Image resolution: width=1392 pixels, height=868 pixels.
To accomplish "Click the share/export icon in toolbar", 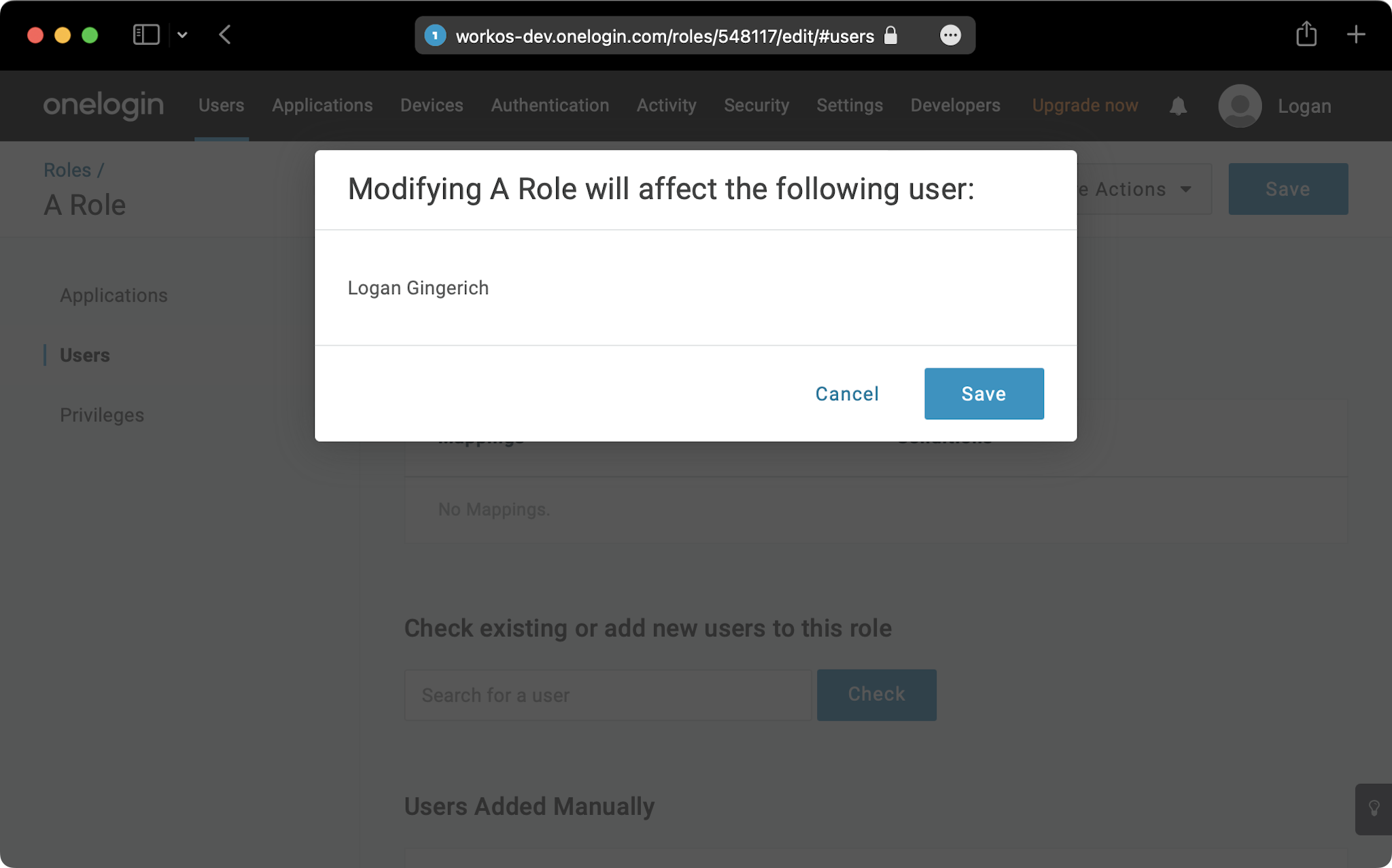I will [1307, 35].
